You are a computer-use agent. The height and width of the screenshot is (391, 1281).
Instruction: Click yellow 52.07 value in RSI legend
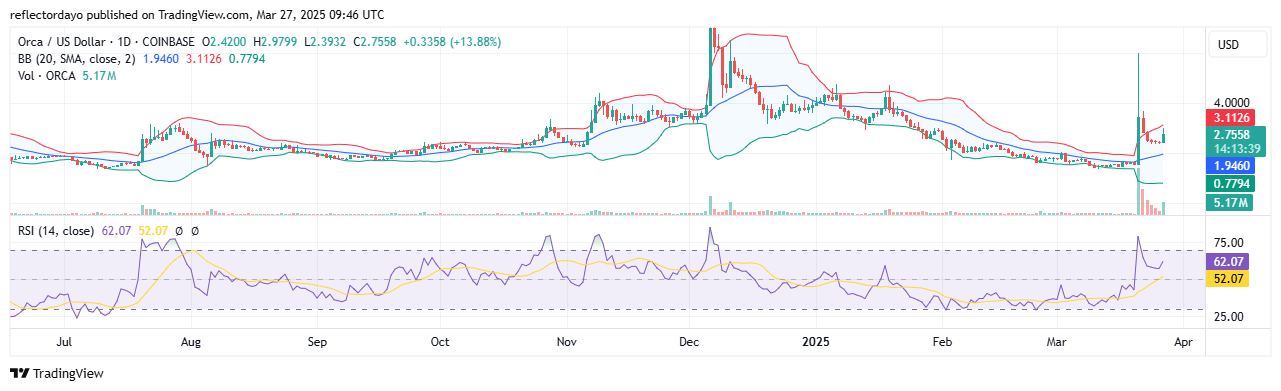[153, 231]
